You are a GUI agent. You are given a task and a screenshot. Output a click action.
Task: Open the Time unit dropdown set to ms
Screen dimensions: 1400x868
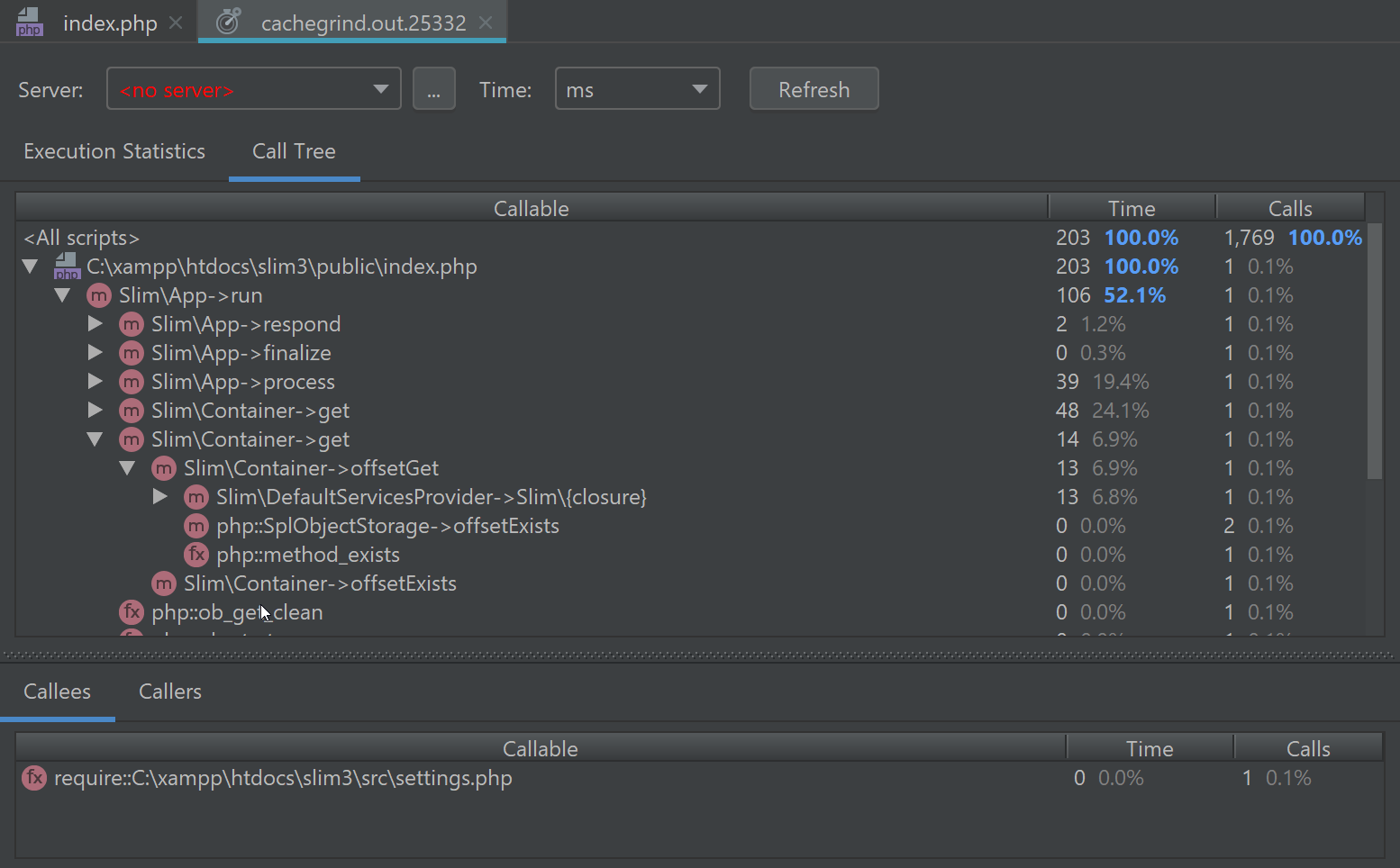637,89
